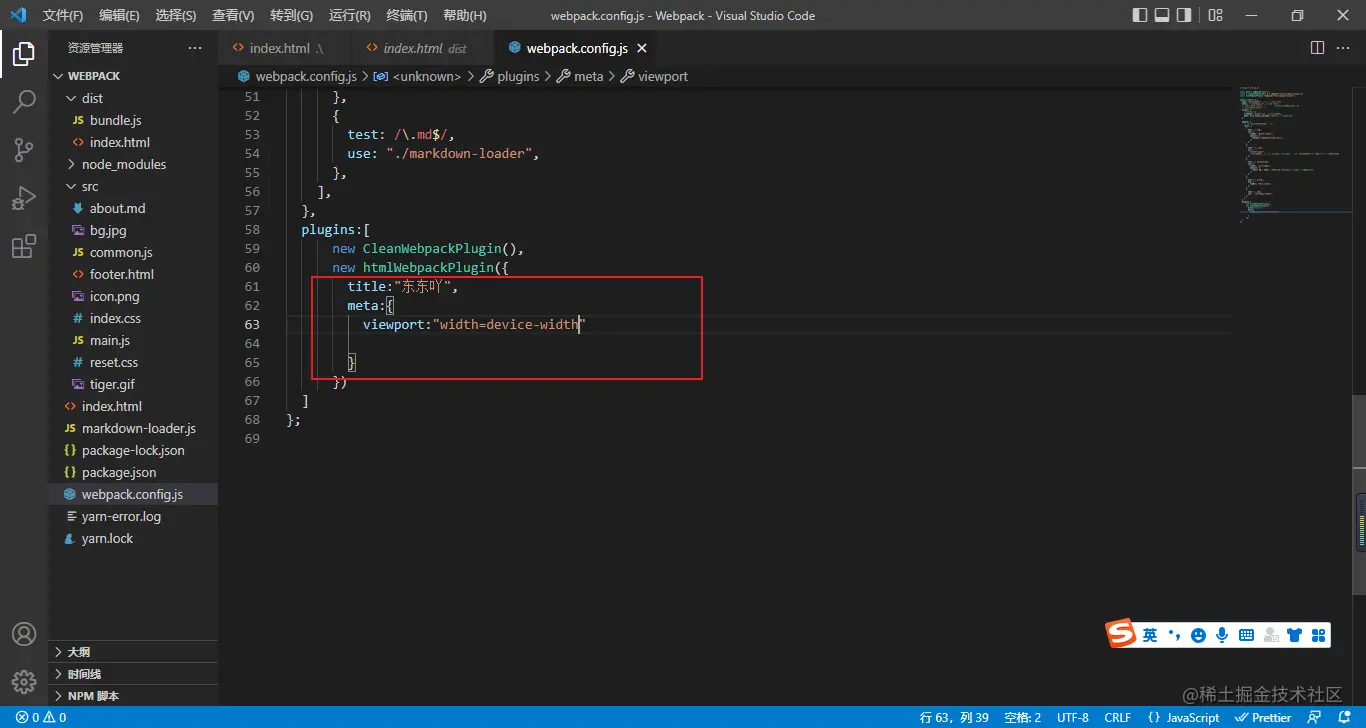Open the 运行(R) menu
Screen dimensions: 1366x728
349,15
